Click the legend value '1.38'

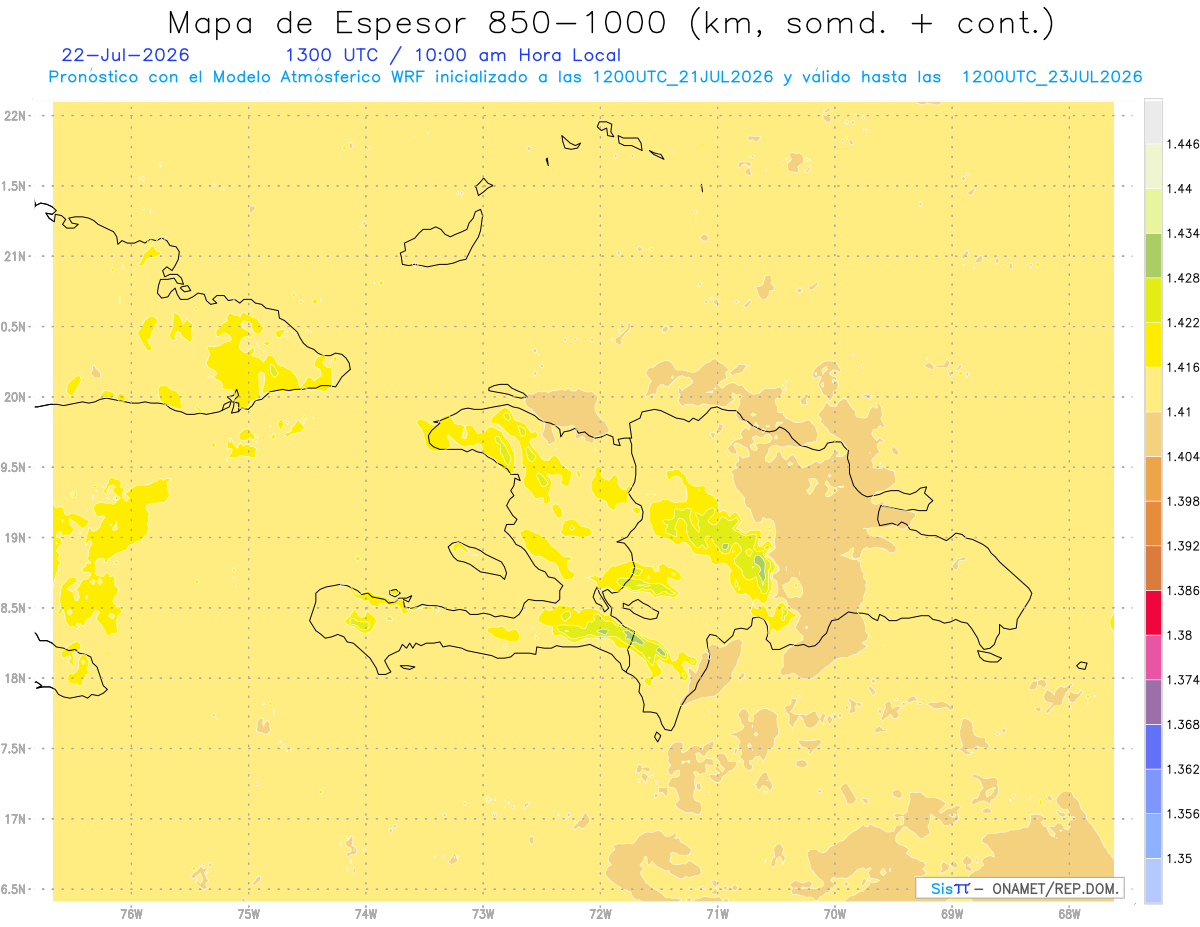point(1180,635)
